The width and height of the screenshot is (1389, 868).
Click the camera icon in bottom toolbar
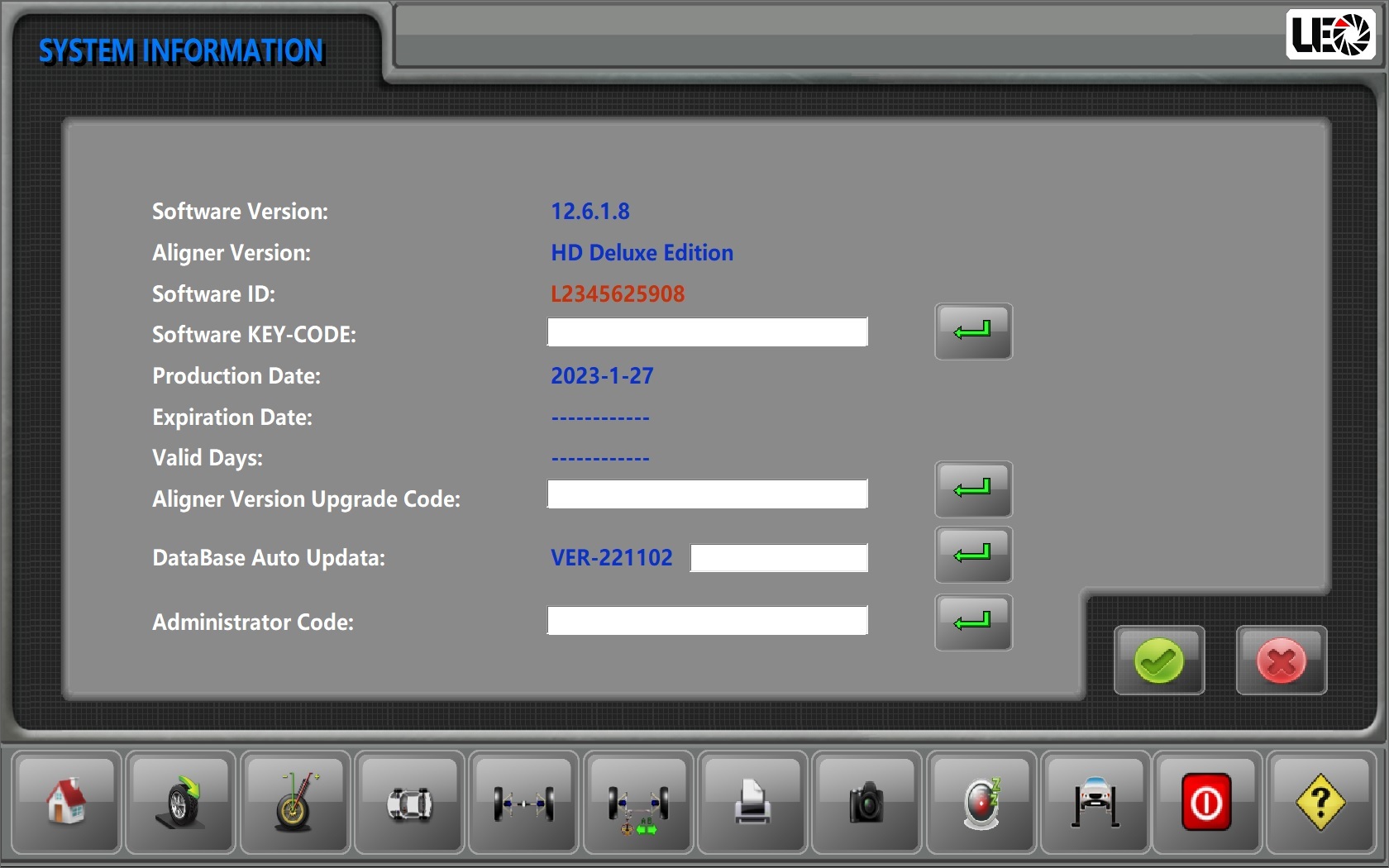click(x=866, y=803)
